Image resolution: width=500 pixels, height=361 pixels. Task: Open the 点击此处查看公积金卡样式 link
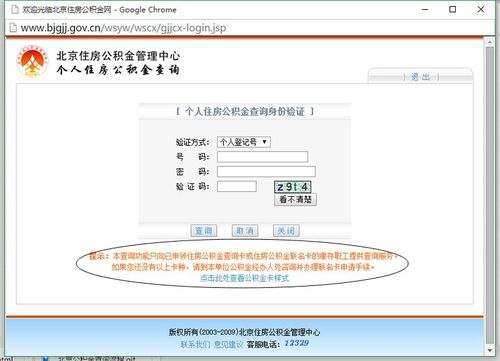coord(244,278)
